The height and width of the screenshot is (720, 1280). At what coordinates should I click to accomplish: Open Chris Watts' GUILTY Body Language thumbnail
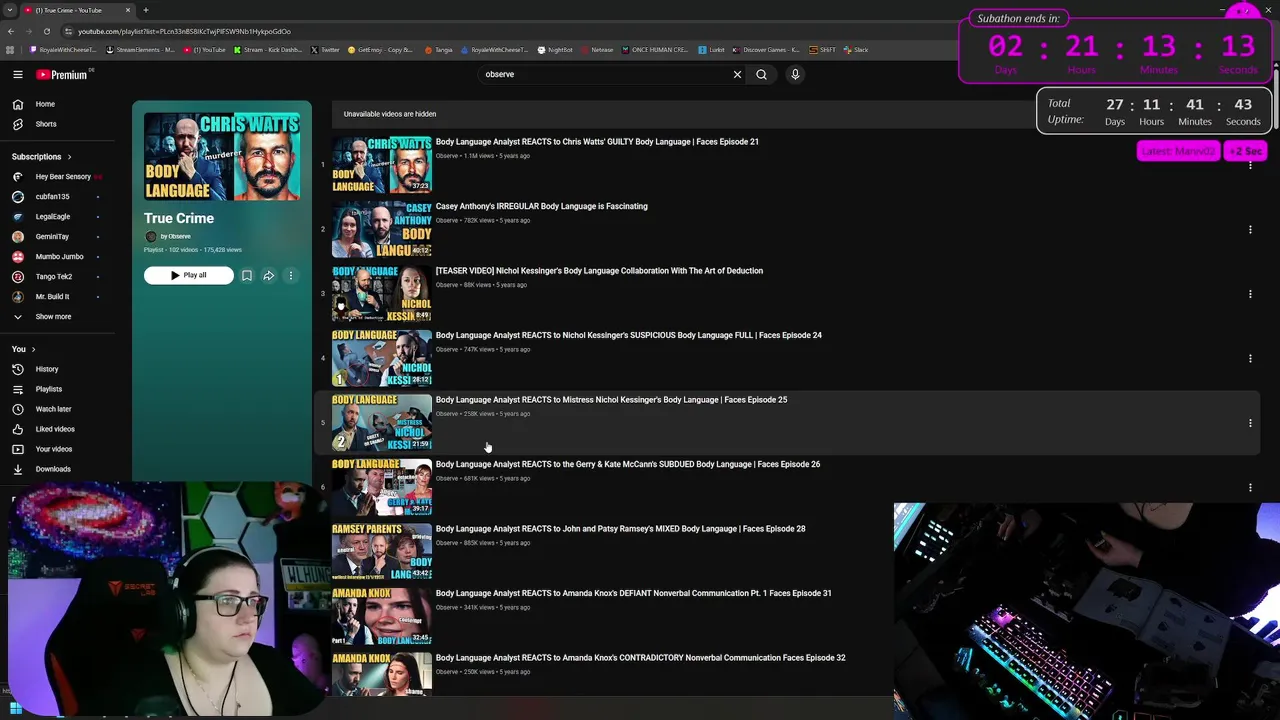click(382, 165)
